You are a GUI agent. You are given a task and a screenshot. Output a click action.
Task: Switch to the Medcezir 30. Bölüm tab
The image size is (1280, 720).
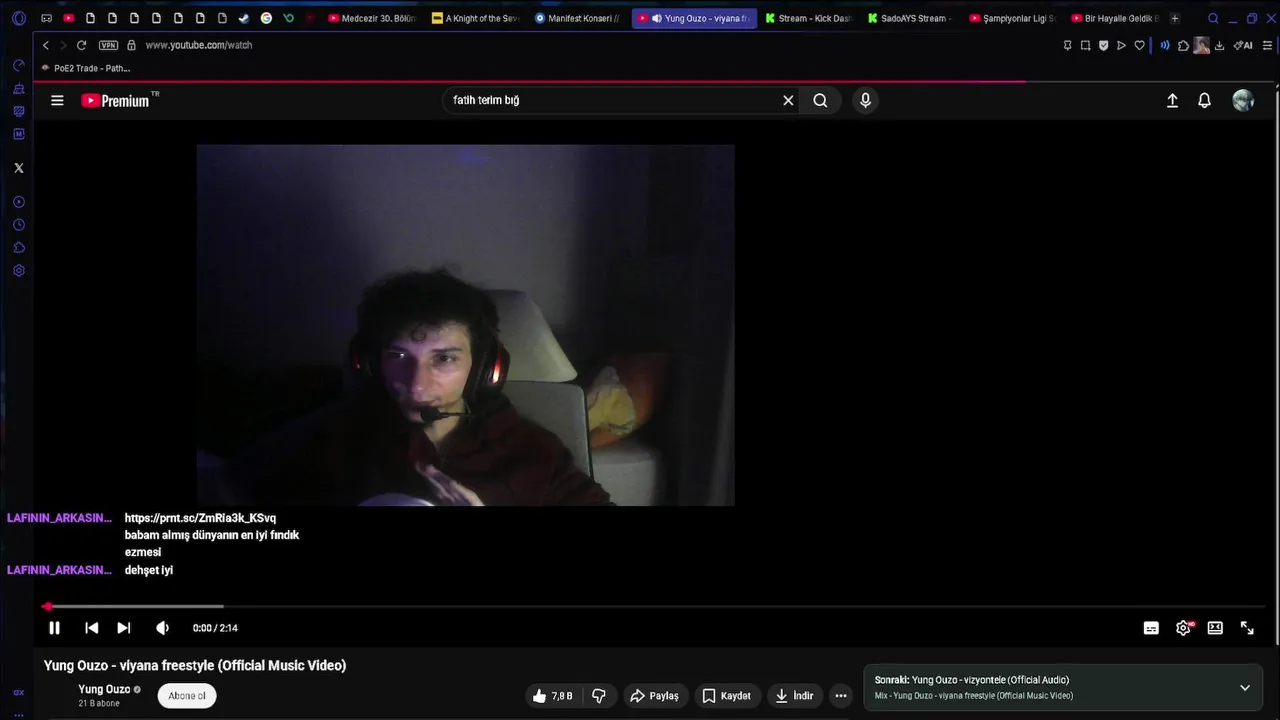point(371,18)
